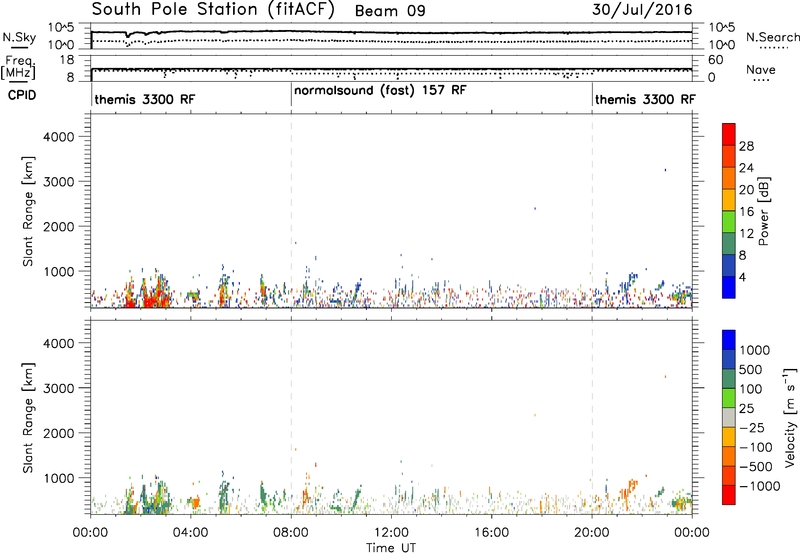Click the 'Time UT' axis title
800x554 pixels.
[x=391, y=548]
